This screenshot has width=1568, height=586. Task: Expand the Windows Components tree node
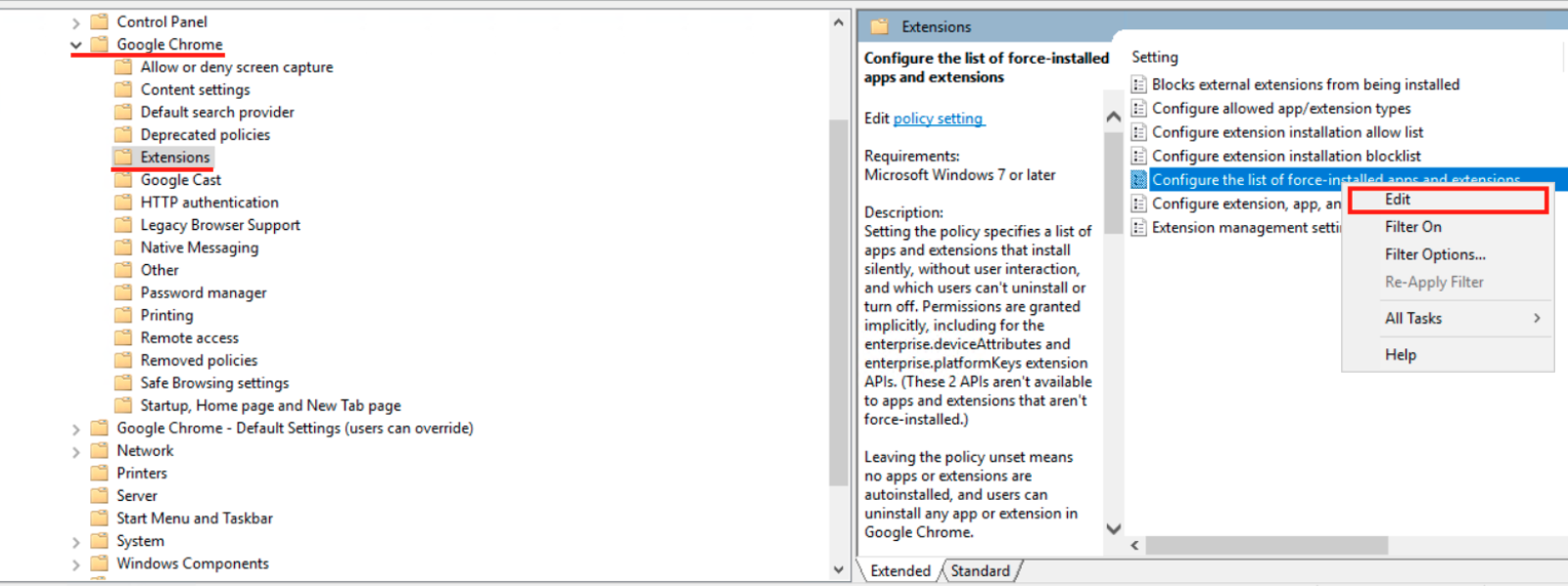point(75,563)
